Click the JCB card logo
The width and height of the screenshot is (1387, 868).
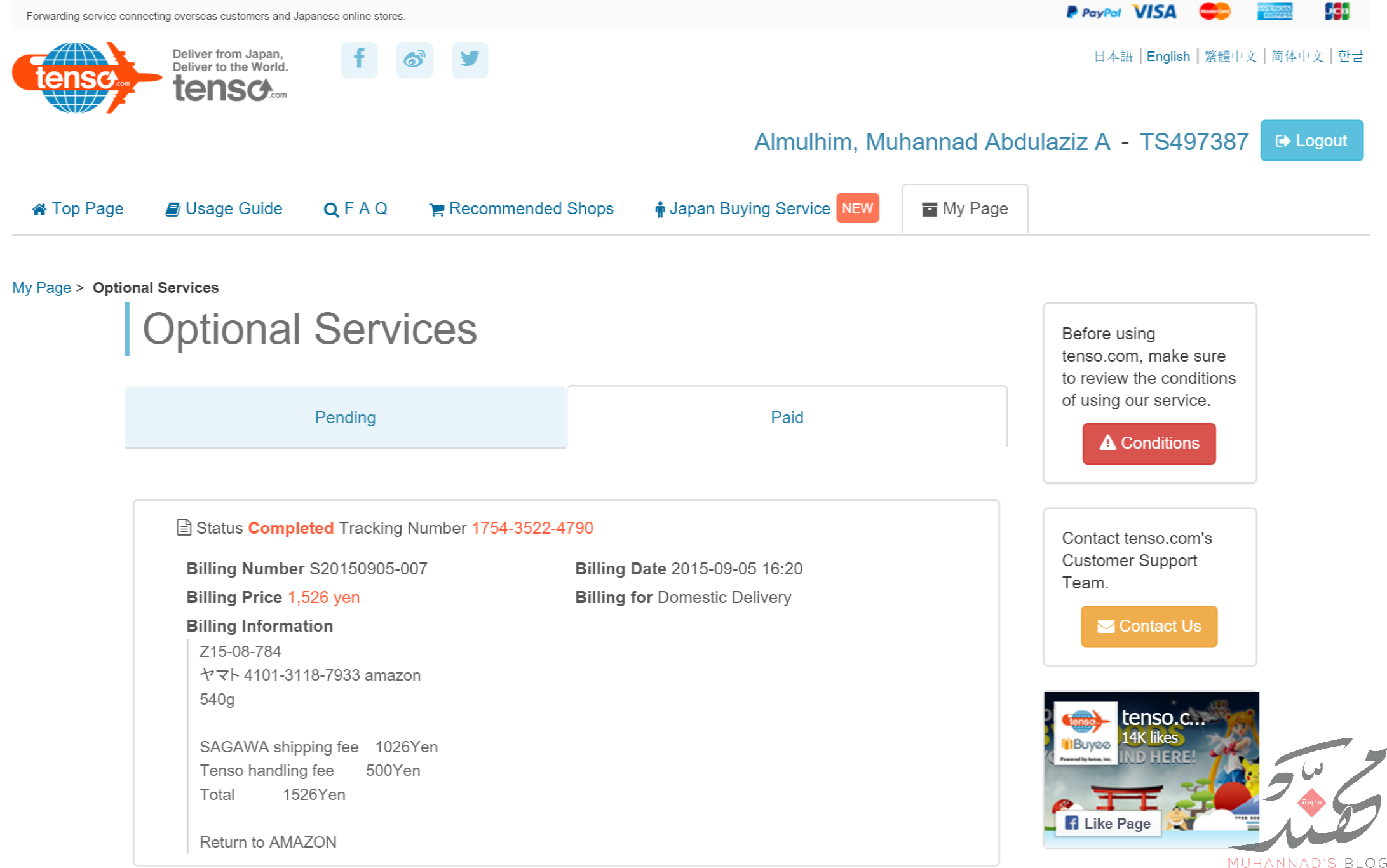(x=1336, y=11)
